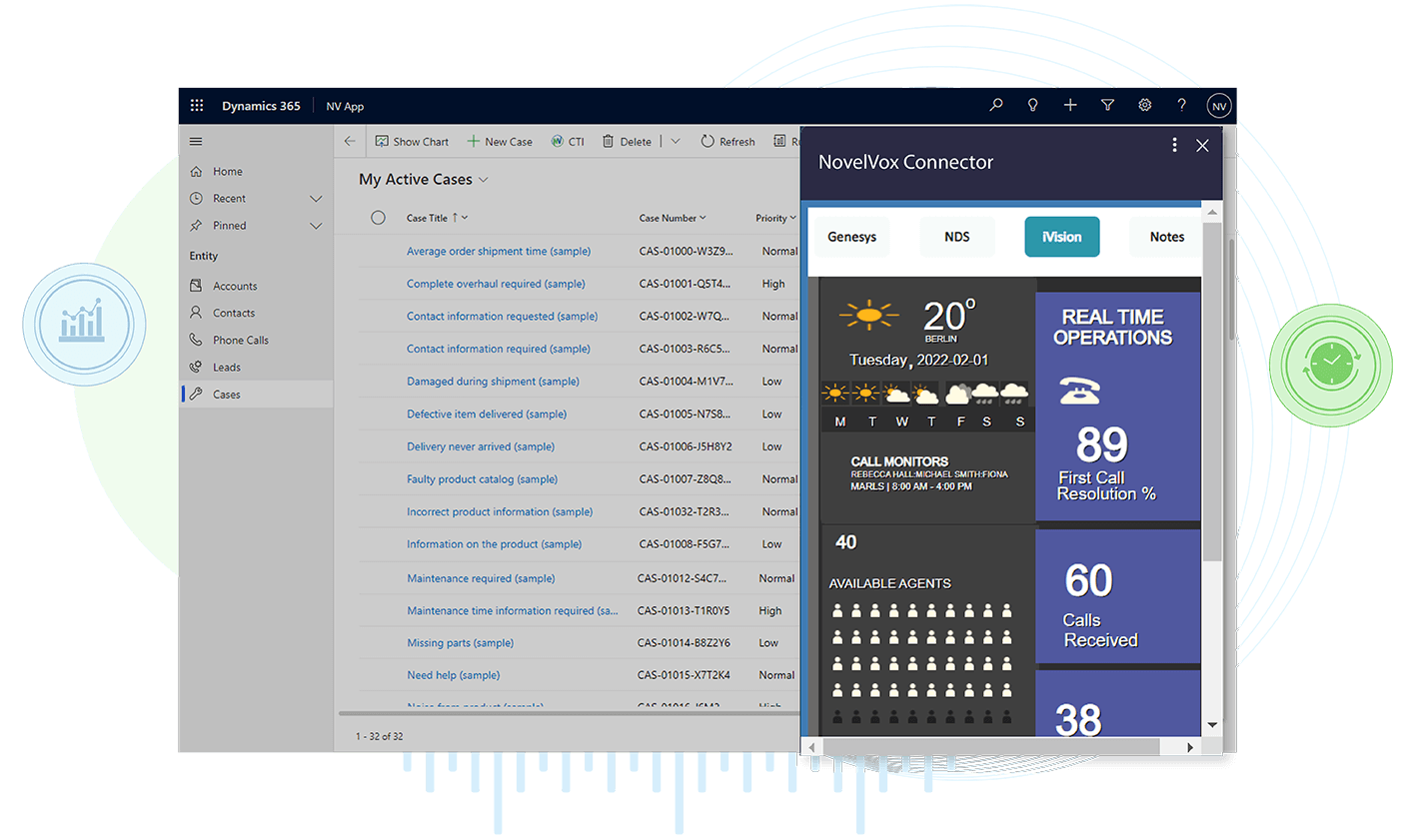The image size is (1415, 840).
Task: Click the Recent clock icon in sidebar
Action: [196, 199]
